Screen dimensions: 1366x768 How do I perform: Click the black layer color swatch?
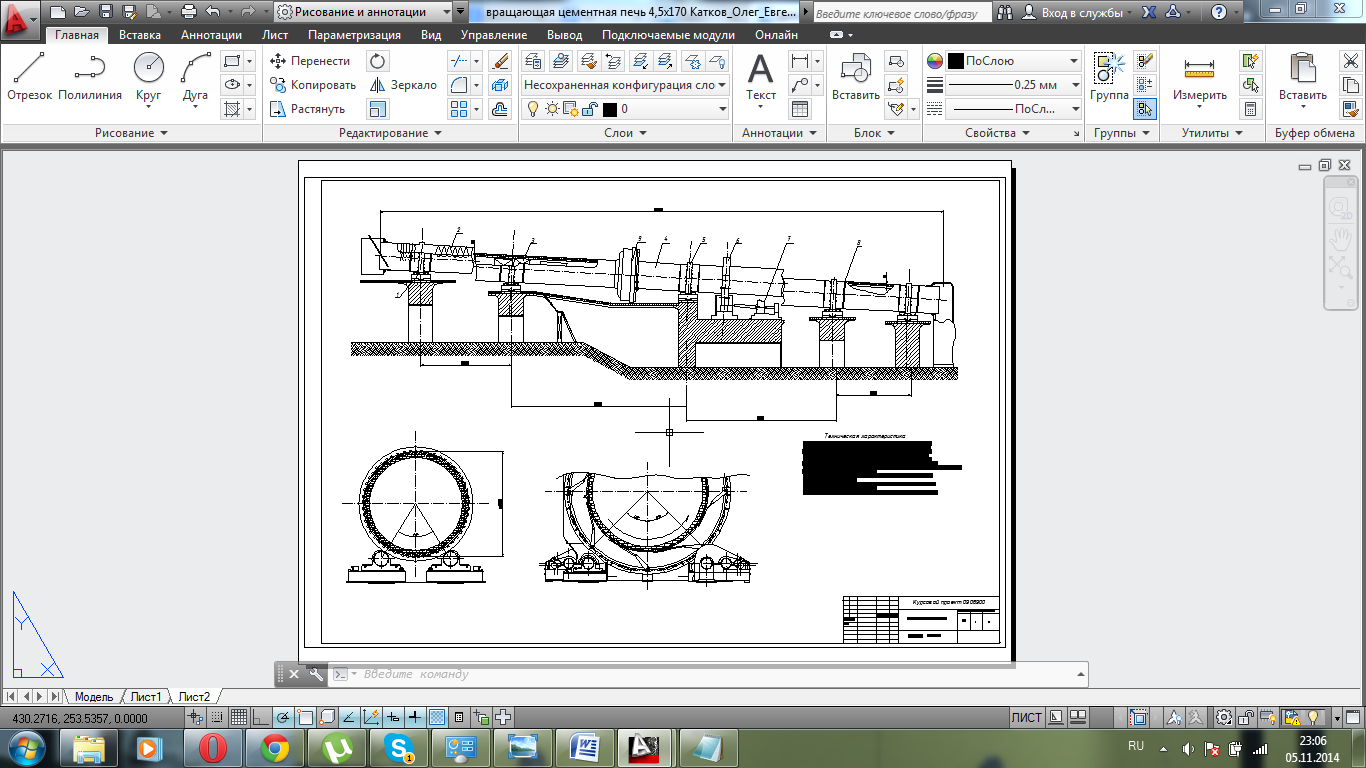click(610, 109)
